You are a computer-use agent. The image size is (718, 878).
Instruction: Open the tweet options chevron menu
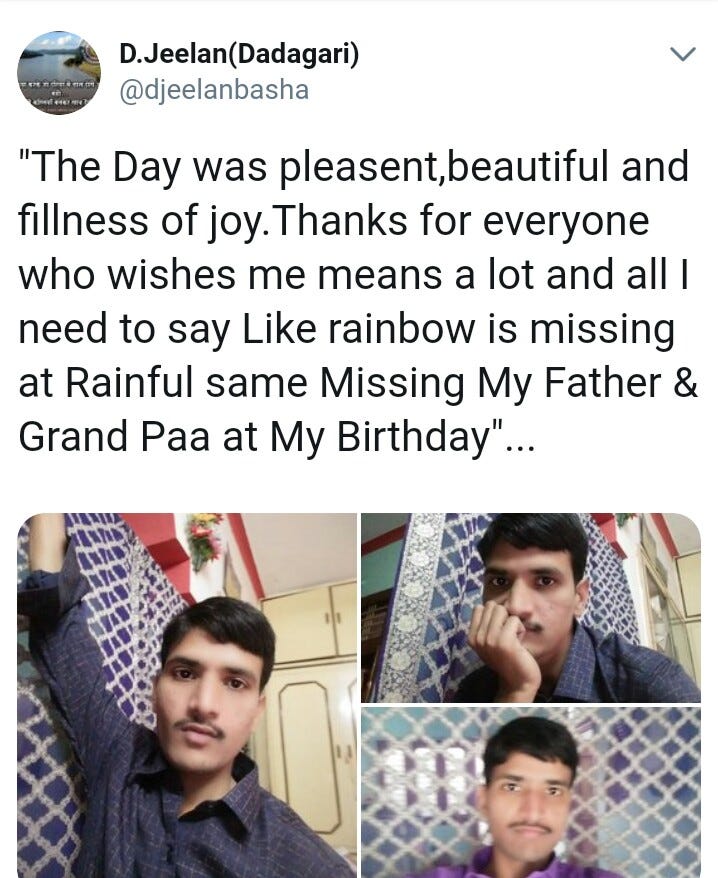pyautogui.click(x=683, y=54)
